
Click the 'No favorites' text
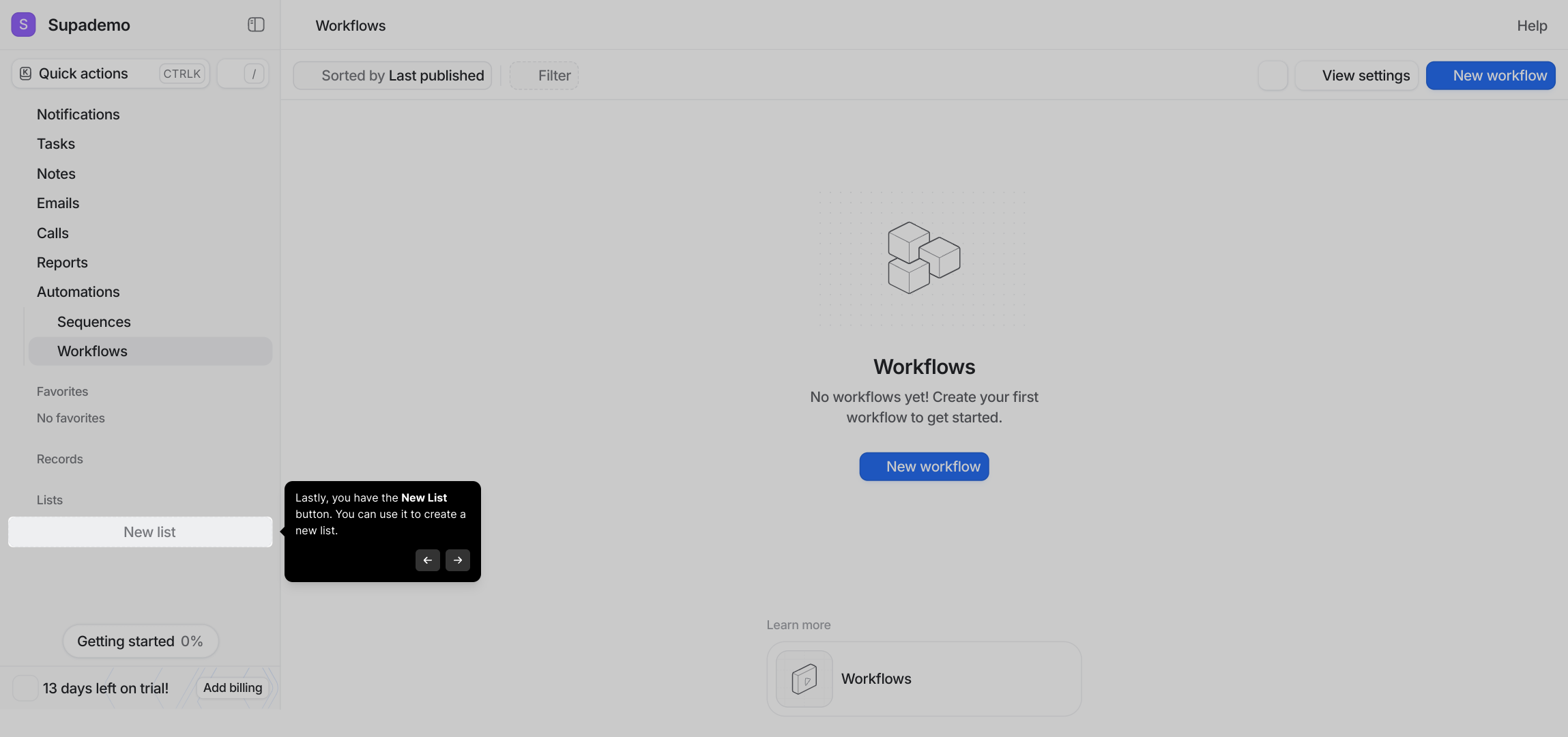[x=71, y=418]
